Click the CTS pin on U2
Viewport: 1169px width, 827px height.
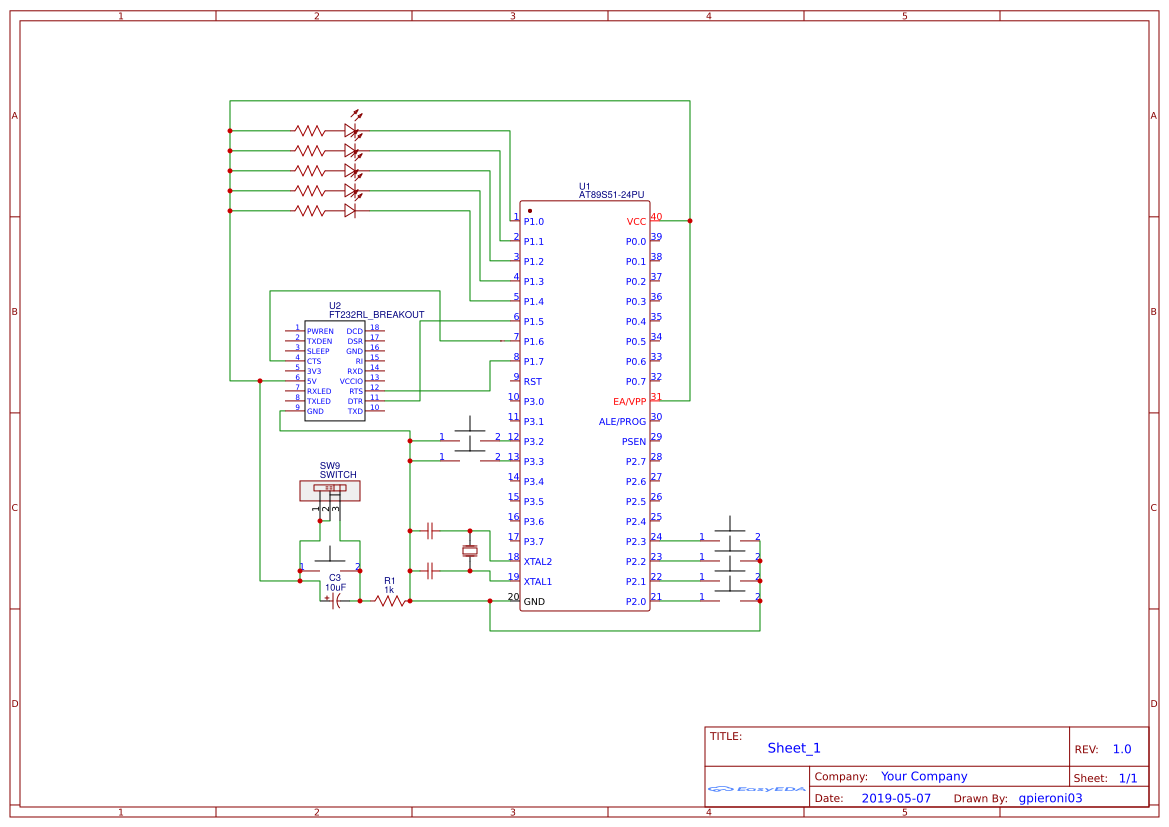point(314,361)
